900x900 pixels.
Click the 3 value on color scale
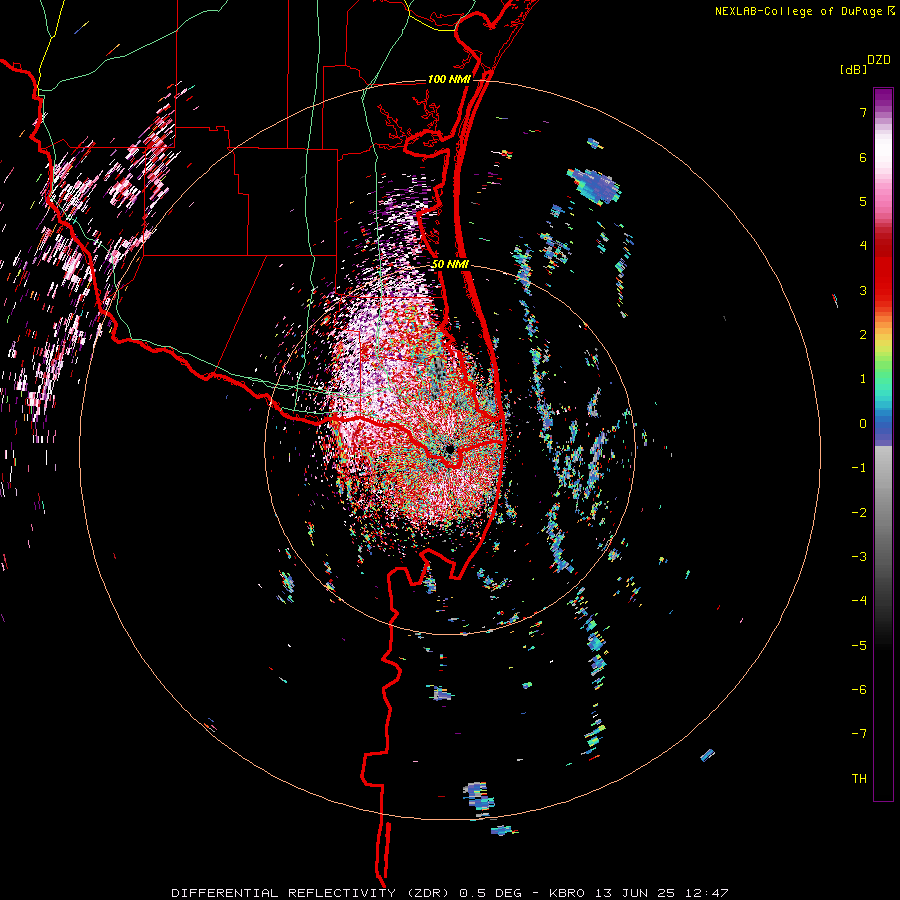(x=863, y=290)
